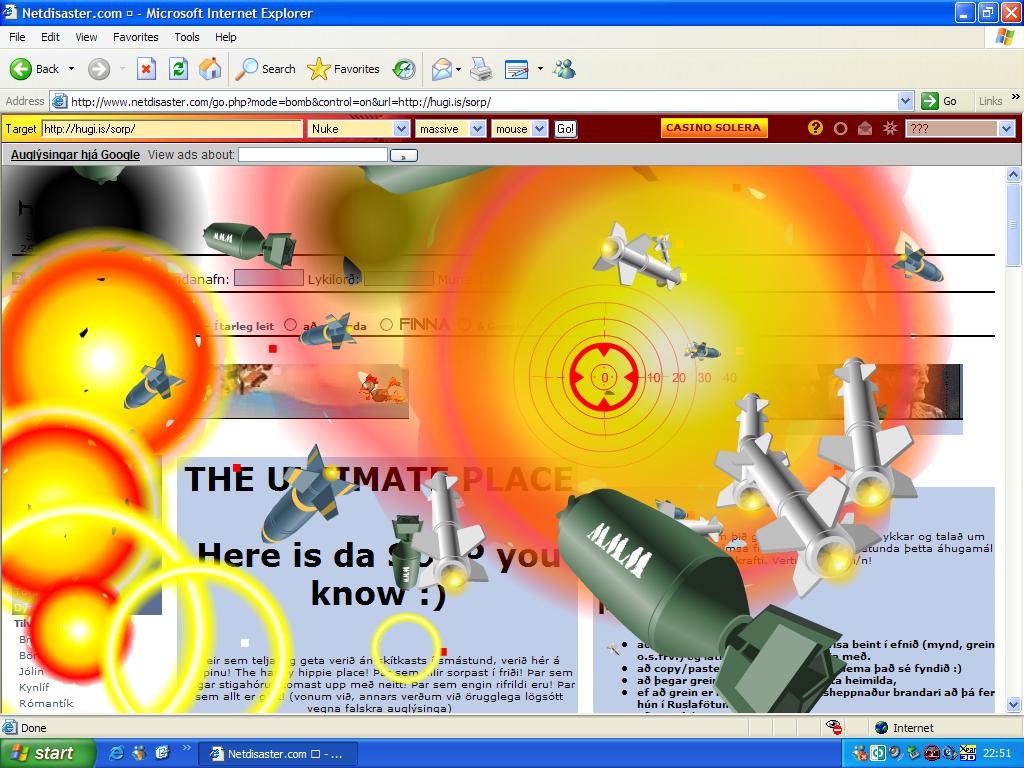Open the View menu

pyautogui.click(x=86, y=37)
